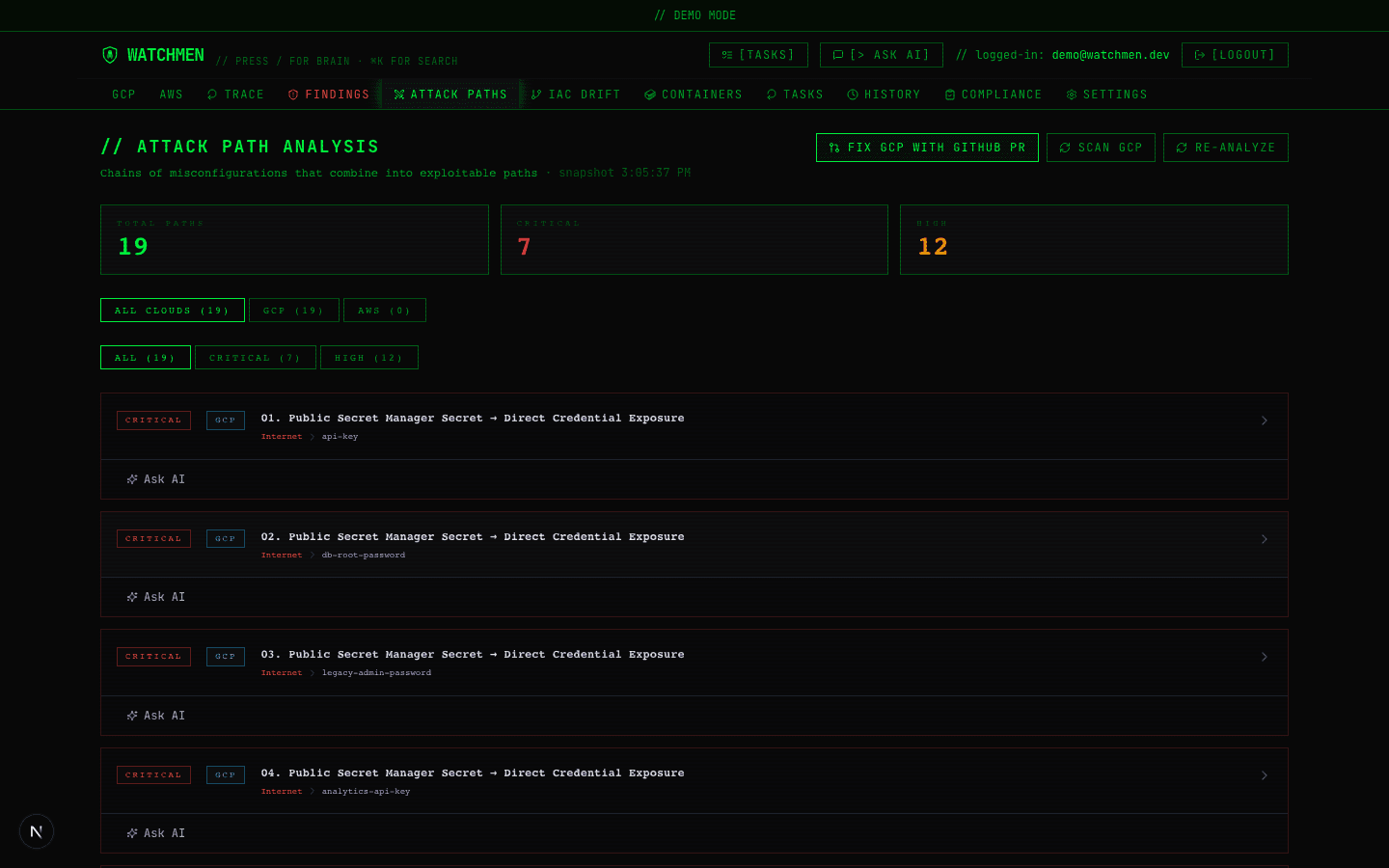Click the WATCHMEN brand name
1389x868 pixels.
pyautogui.click(x=166, y=55)
